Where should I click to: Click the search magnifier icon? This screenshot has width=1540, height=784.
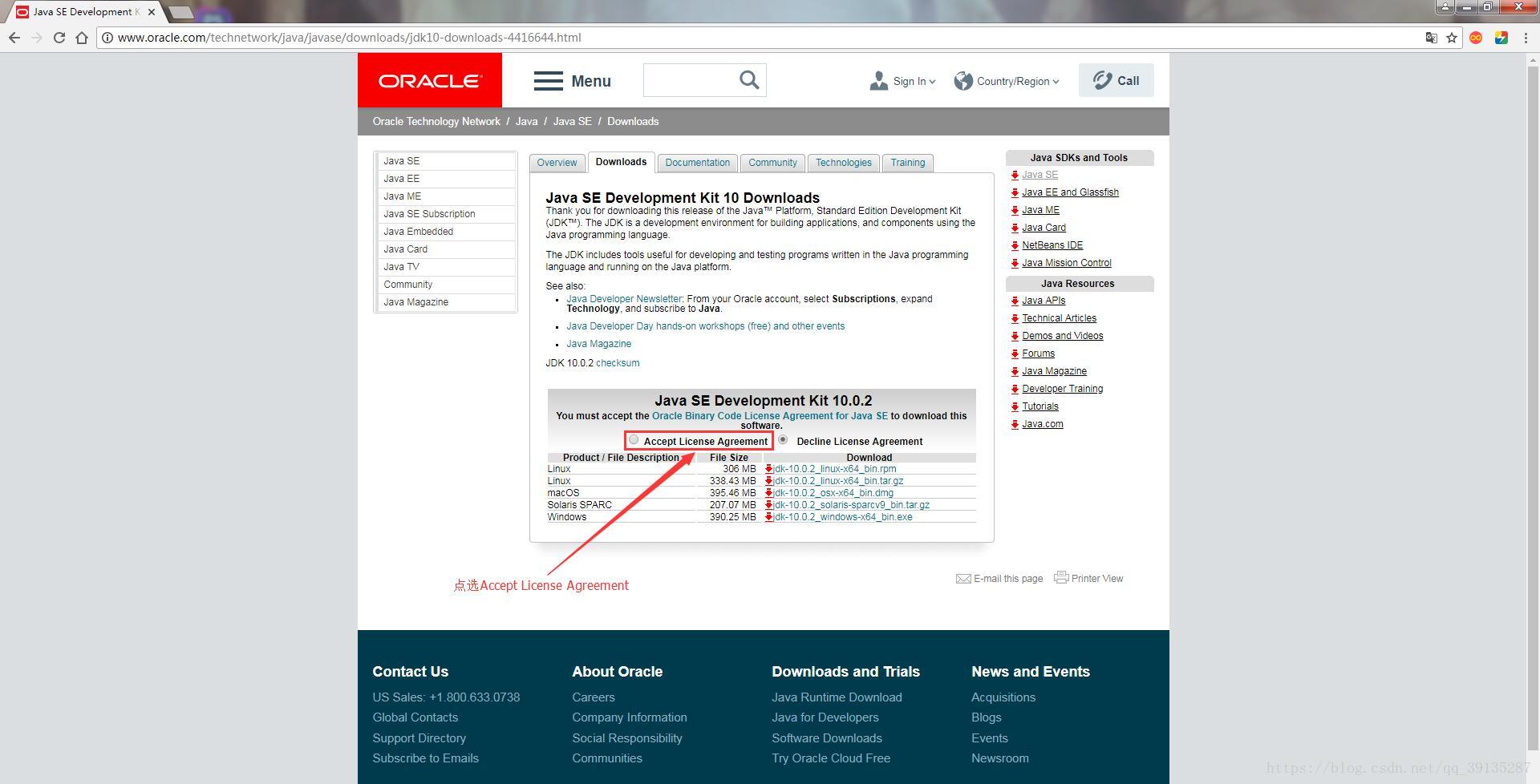coord(749,80)
